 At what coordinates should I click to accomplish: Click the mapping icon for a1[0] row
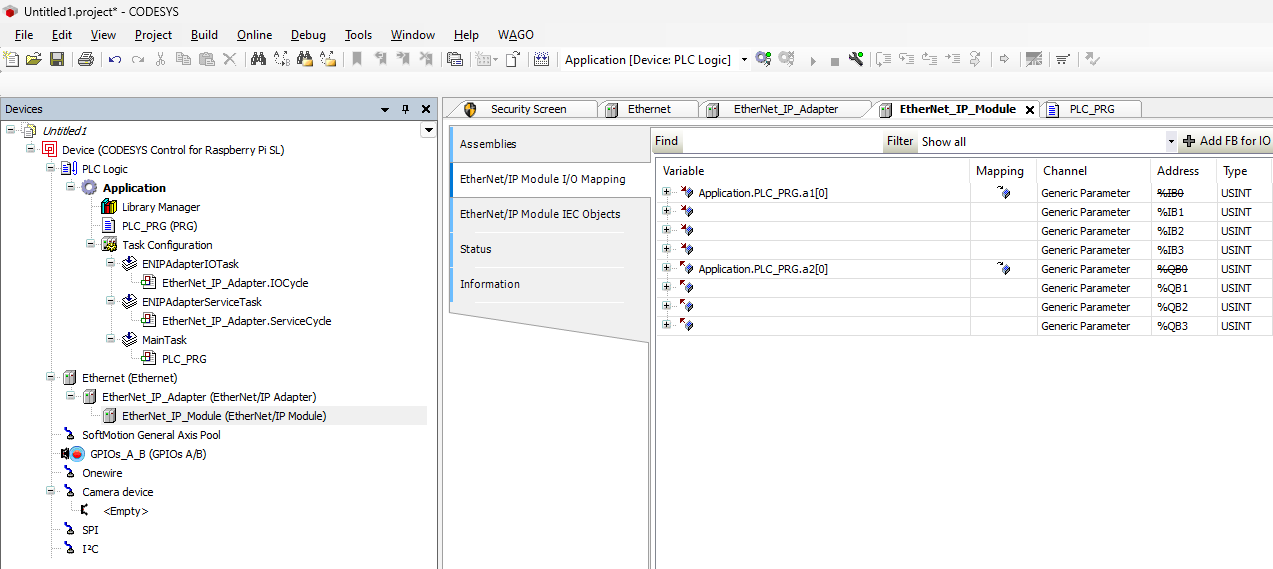1004,193
